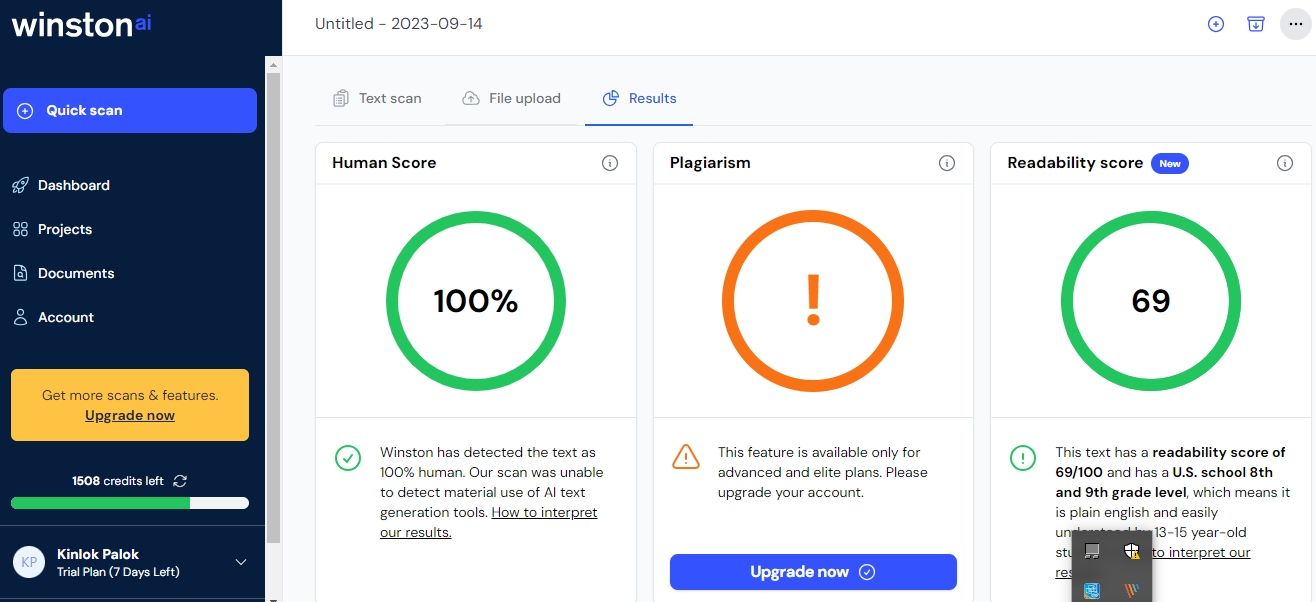
Task: Open How to interpret our results link
Action: tap(543, 513)
